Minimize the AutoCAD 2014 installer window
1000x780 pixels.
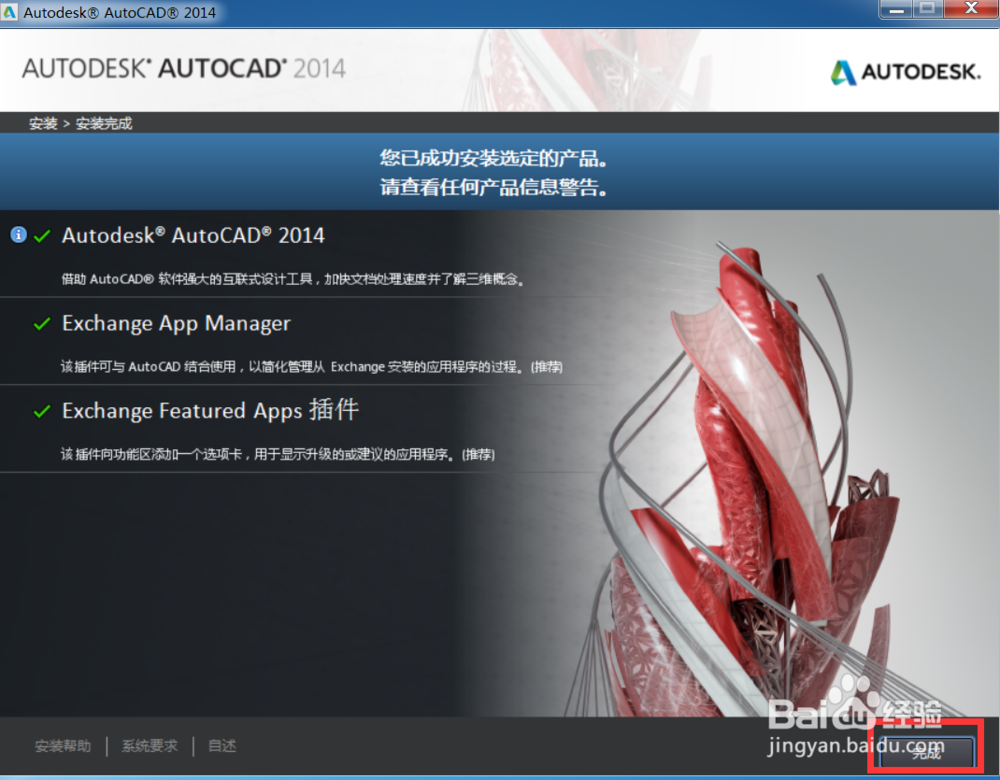[896, 9]
